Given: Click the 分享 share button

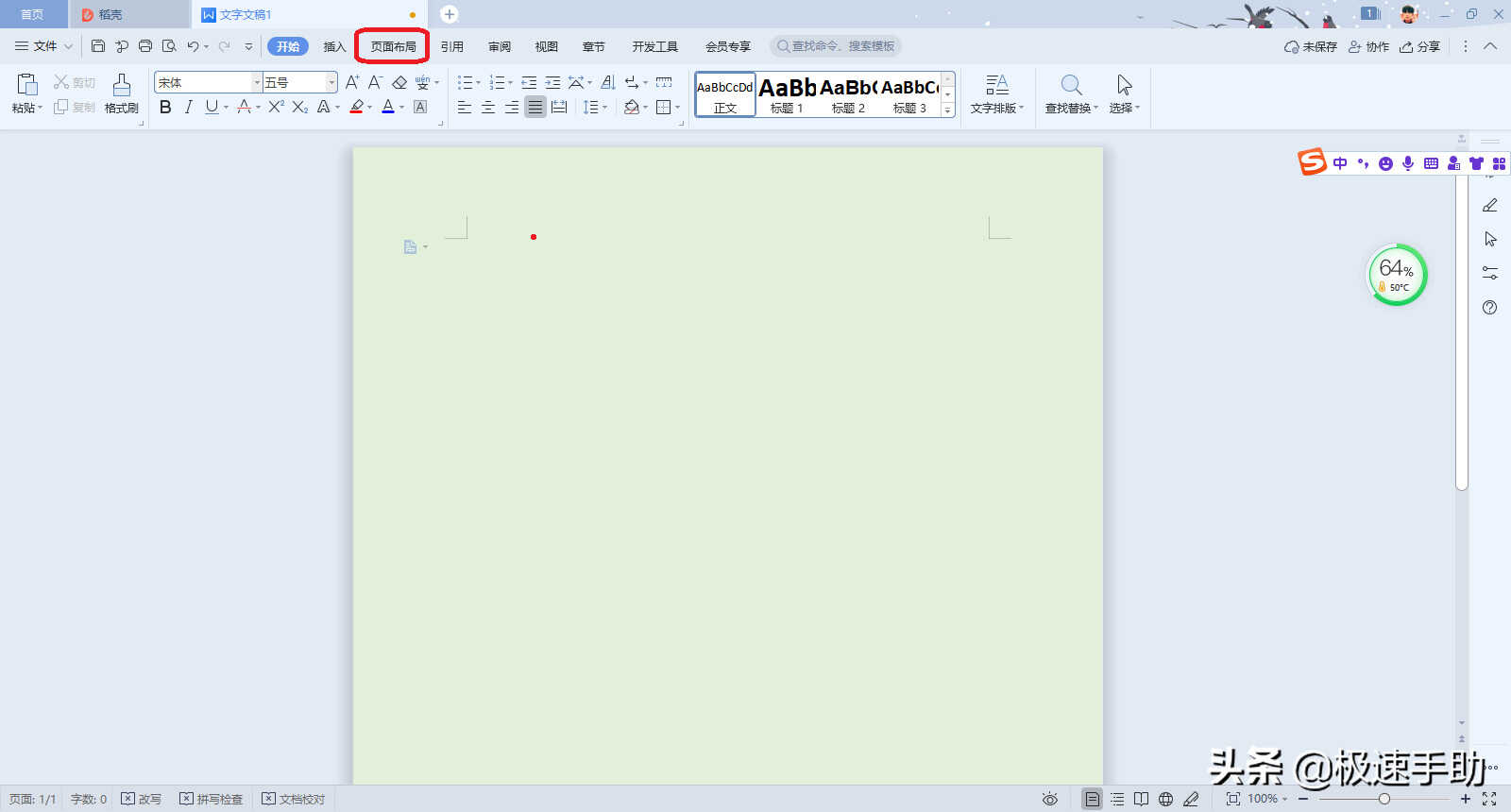Looking at the screenshot, I should 1420,46.
